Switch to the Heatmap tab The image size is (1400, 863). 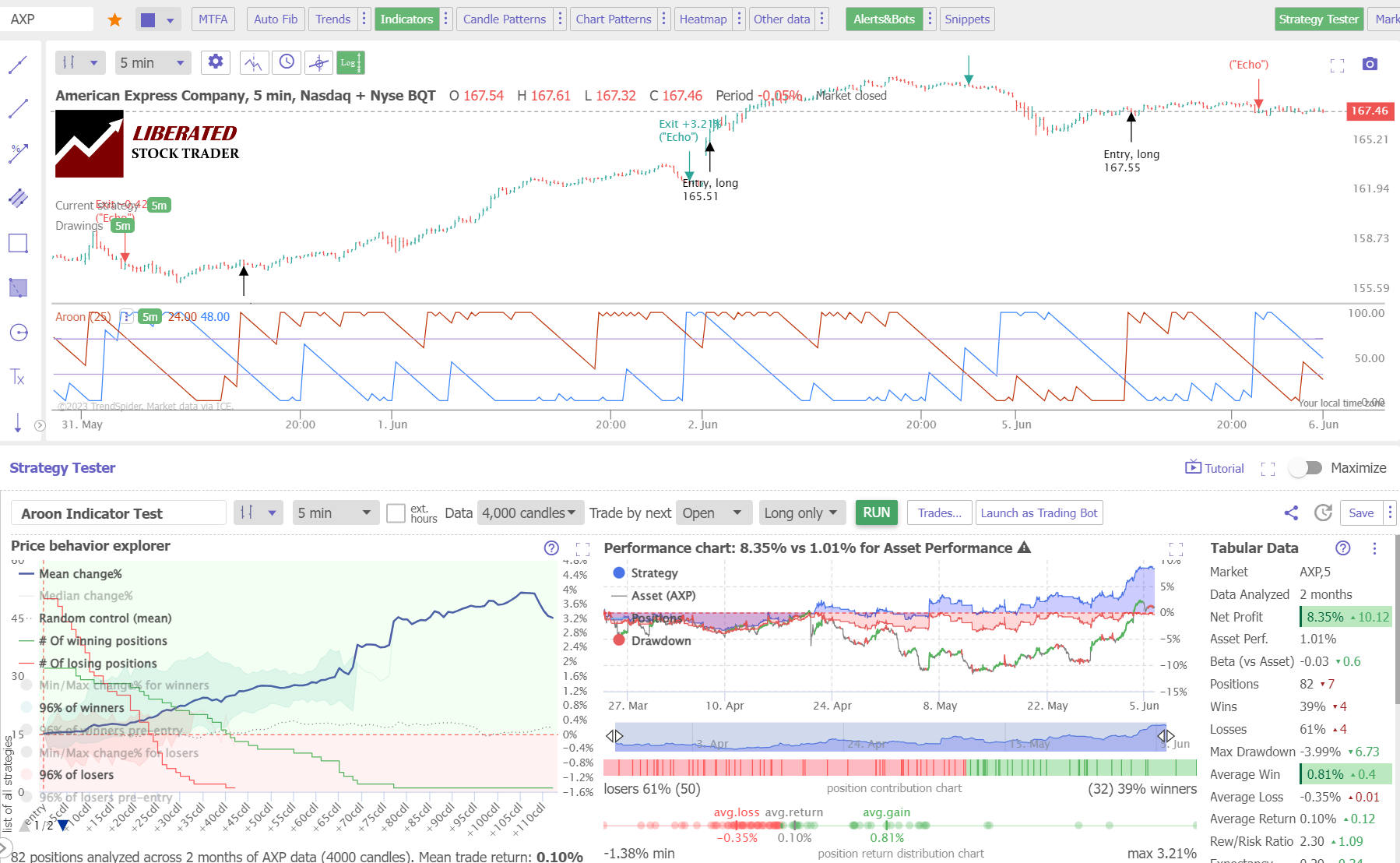(x=703, y=19)
